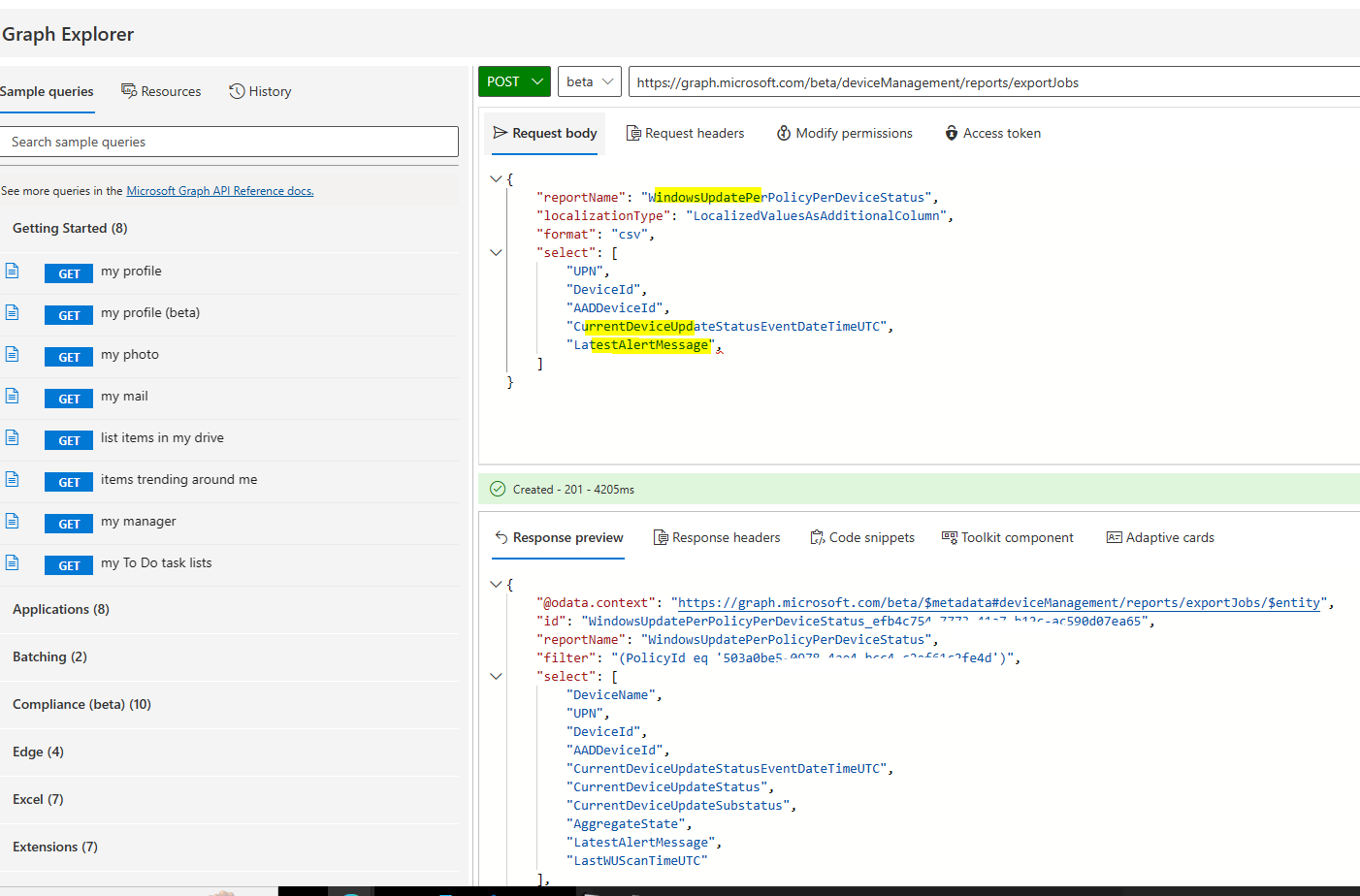Expand the Applications (8) category
1360x896 pixels.
click(229, 609)
